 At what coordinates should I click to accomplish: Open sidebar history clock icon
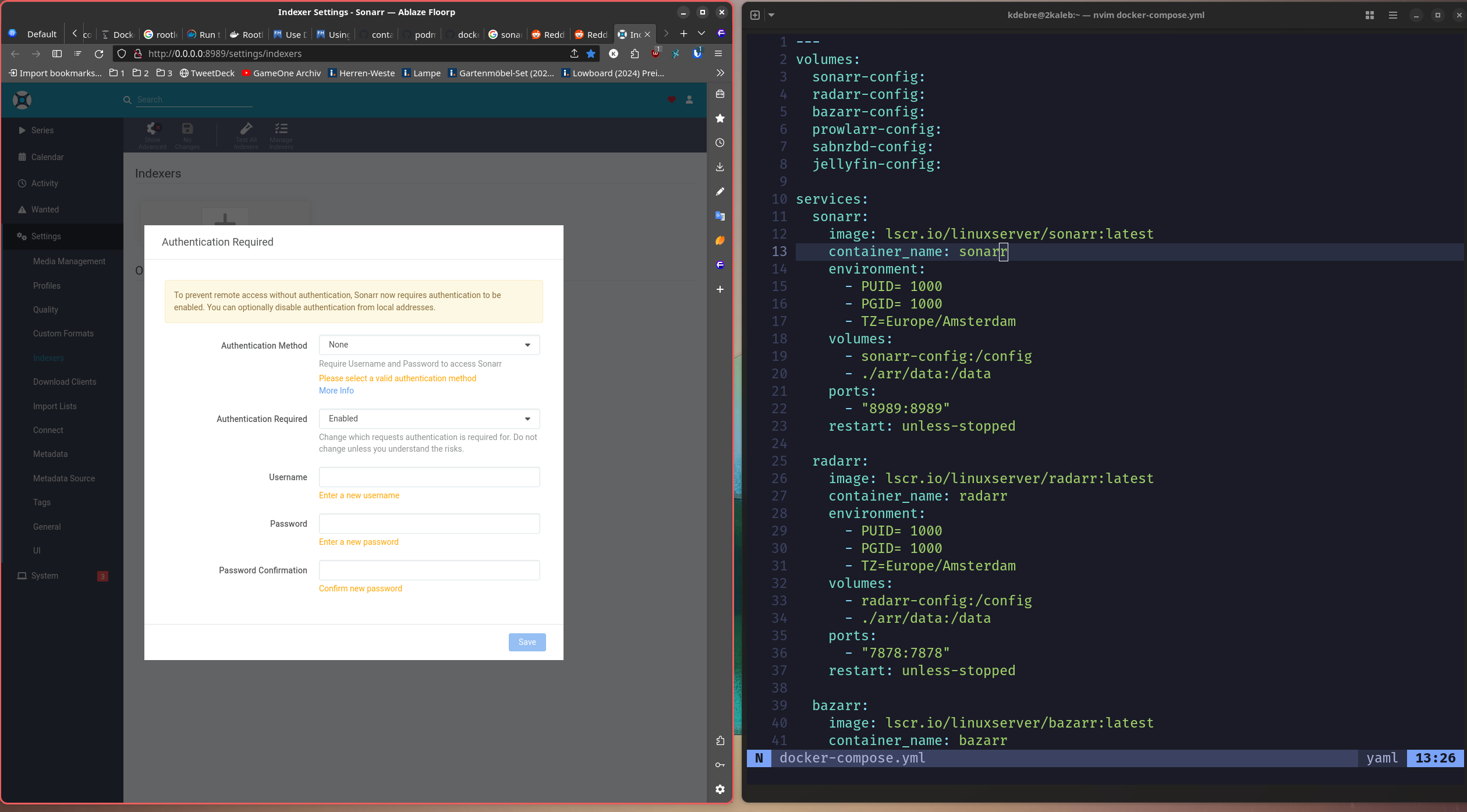[720, 143]
